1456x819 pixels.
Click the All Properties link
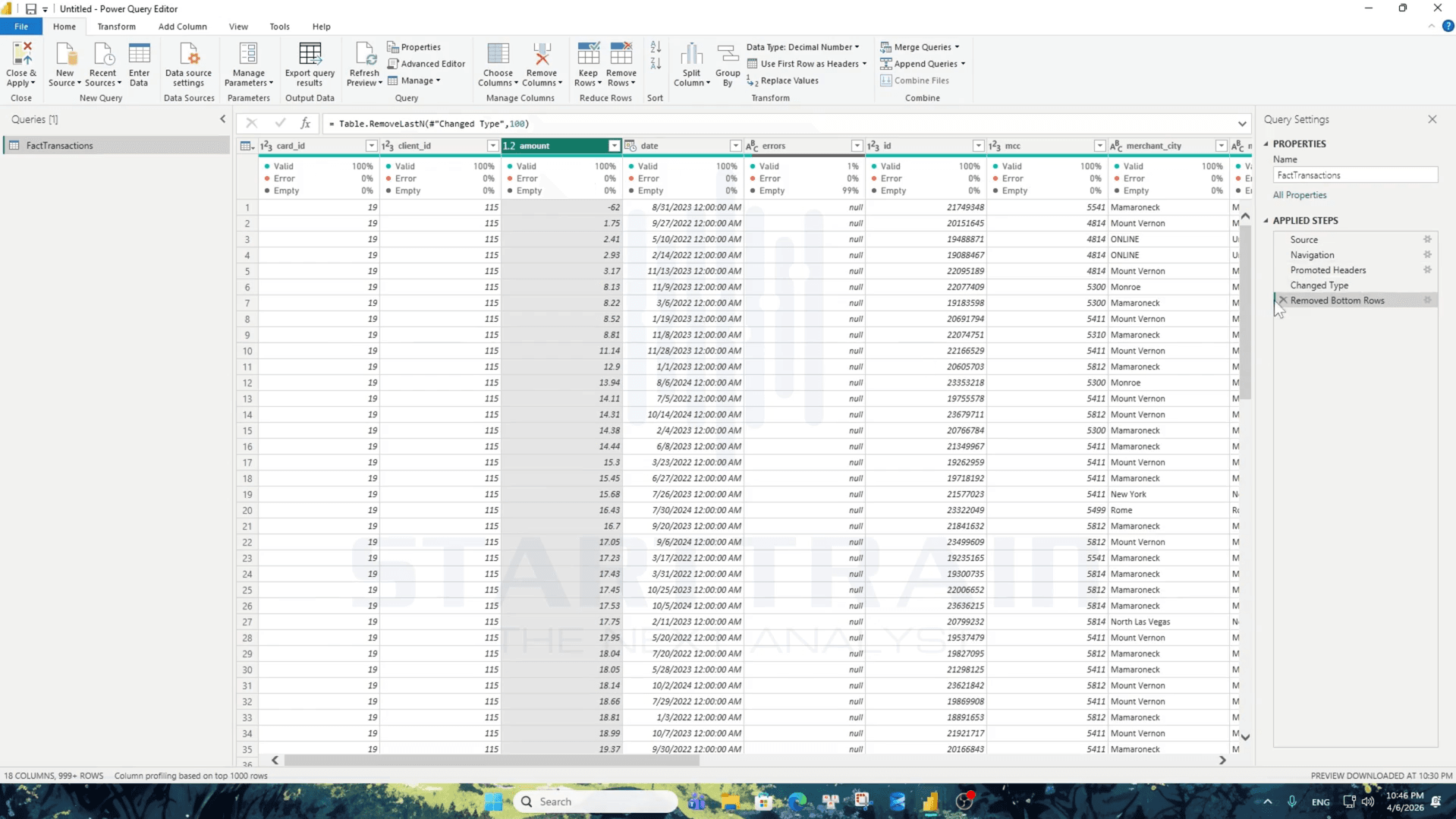[x=1300, y=195]
